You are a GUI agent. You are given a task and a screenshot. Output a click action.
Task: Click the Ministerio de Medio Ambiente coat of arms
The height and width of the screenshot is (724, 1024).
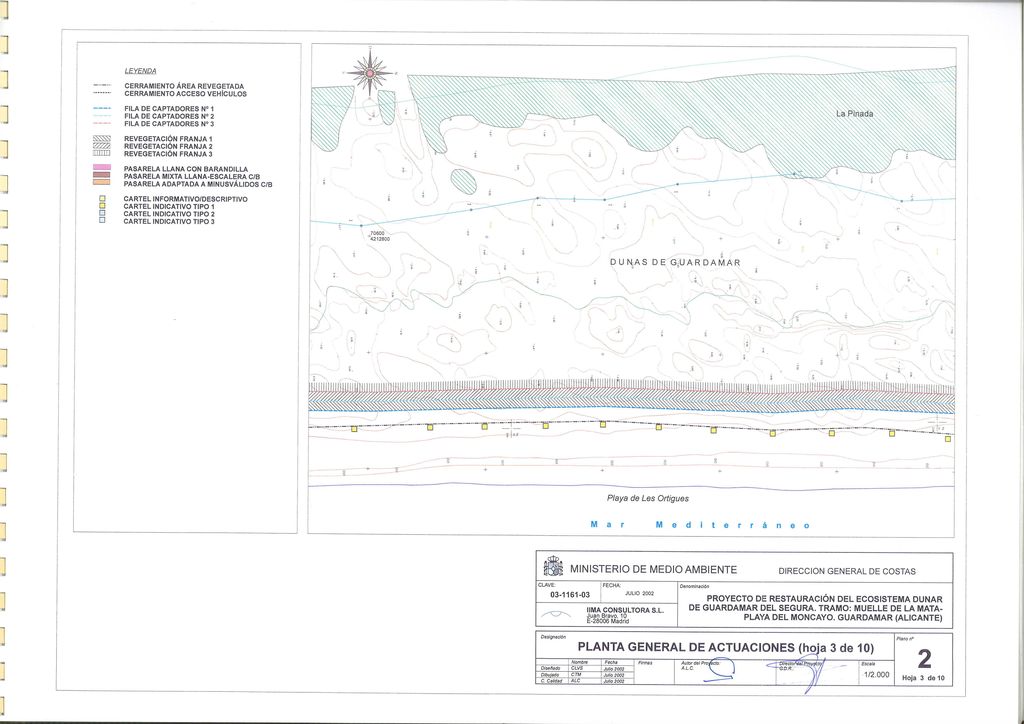553,568
